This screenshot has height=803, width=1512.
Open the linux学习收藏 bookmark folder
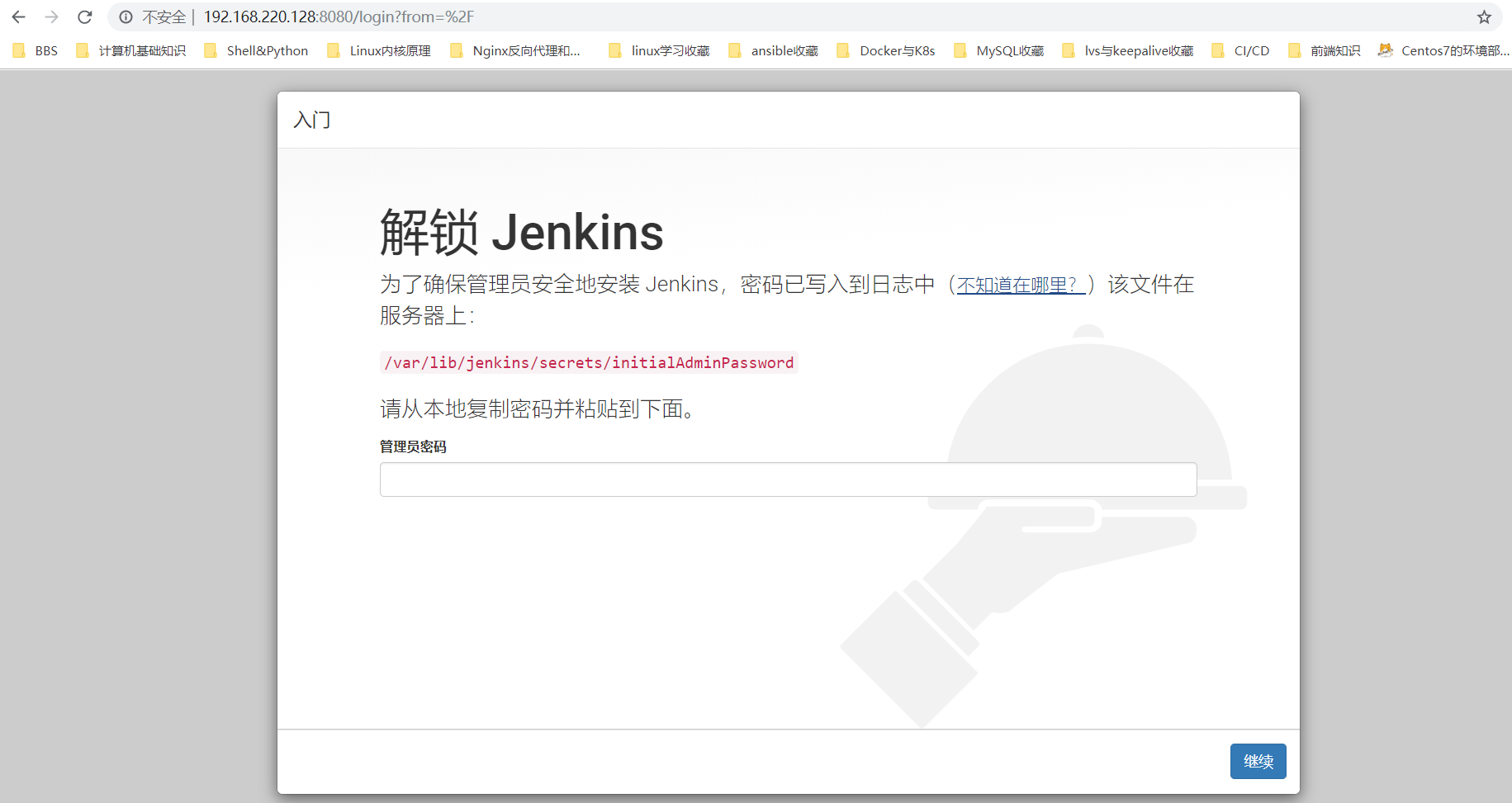coord(659,50)
